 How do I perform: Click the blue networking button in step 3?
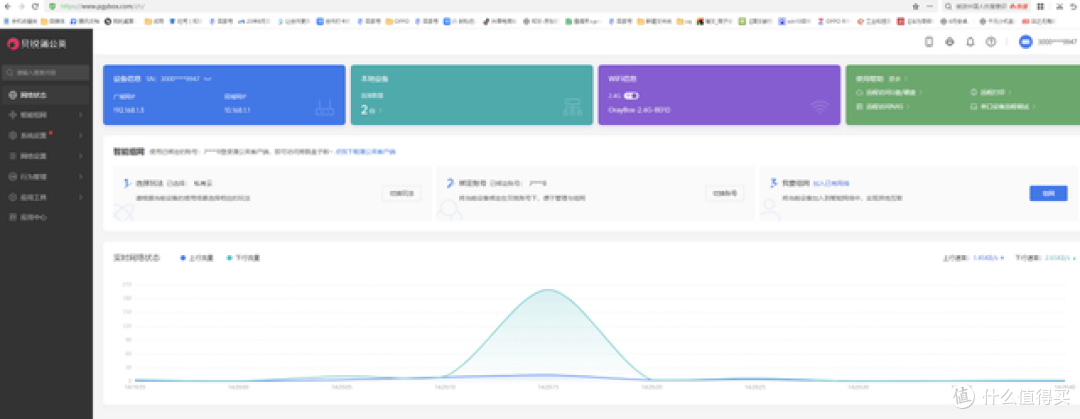pyautogui.click(x=1048, y=194)
